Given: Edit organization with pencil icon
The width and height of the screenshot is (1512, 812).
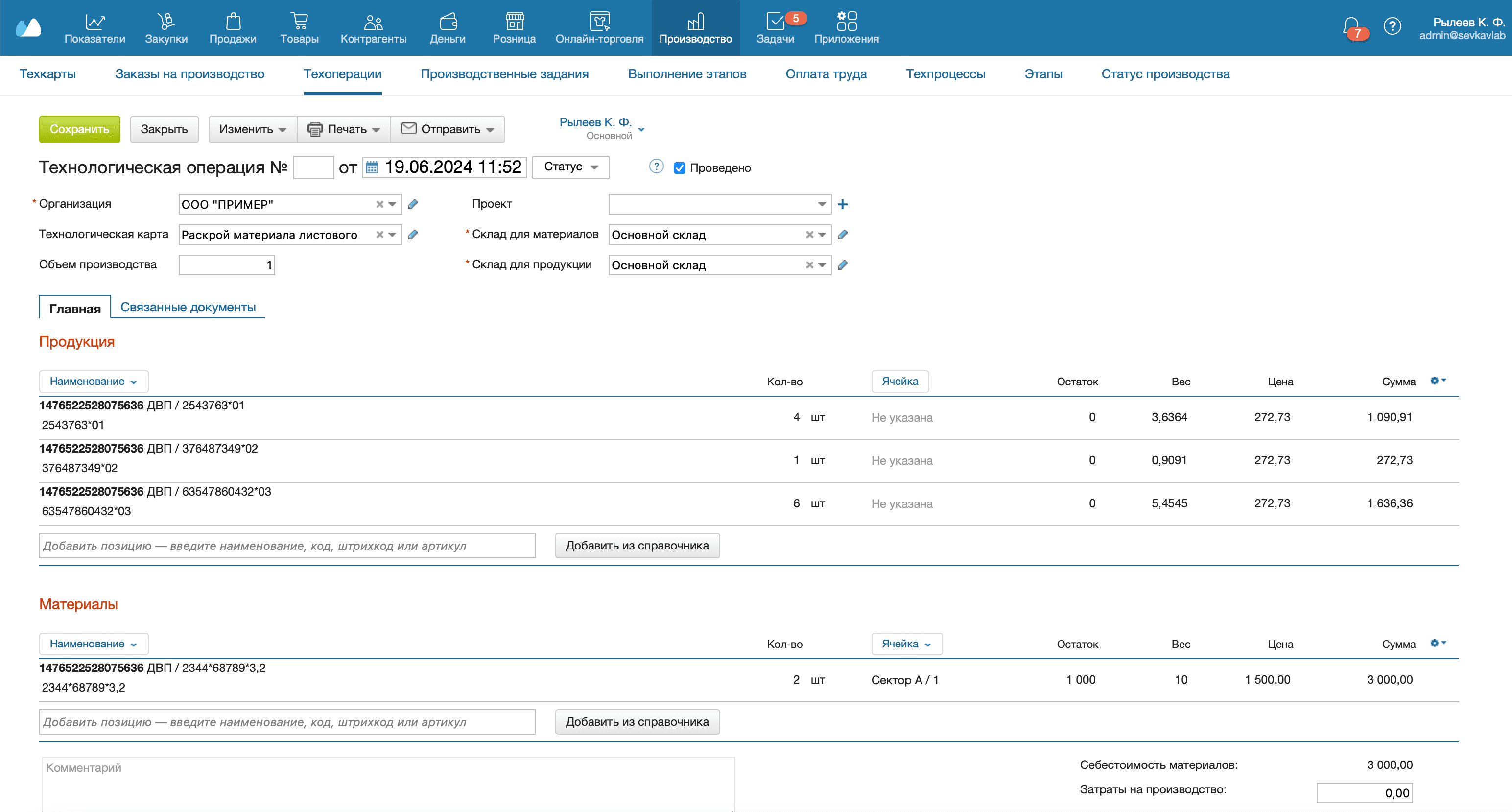Looking at the screenshot, I should pos(413,204).
